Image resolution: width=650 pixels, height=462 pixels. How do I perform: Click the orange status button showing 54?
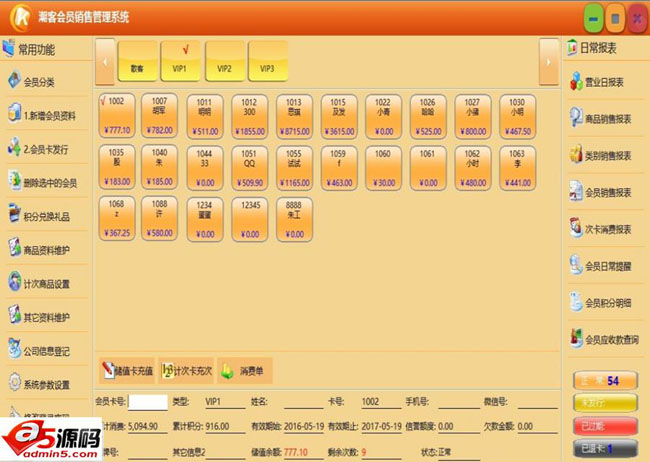click(605, 380)
